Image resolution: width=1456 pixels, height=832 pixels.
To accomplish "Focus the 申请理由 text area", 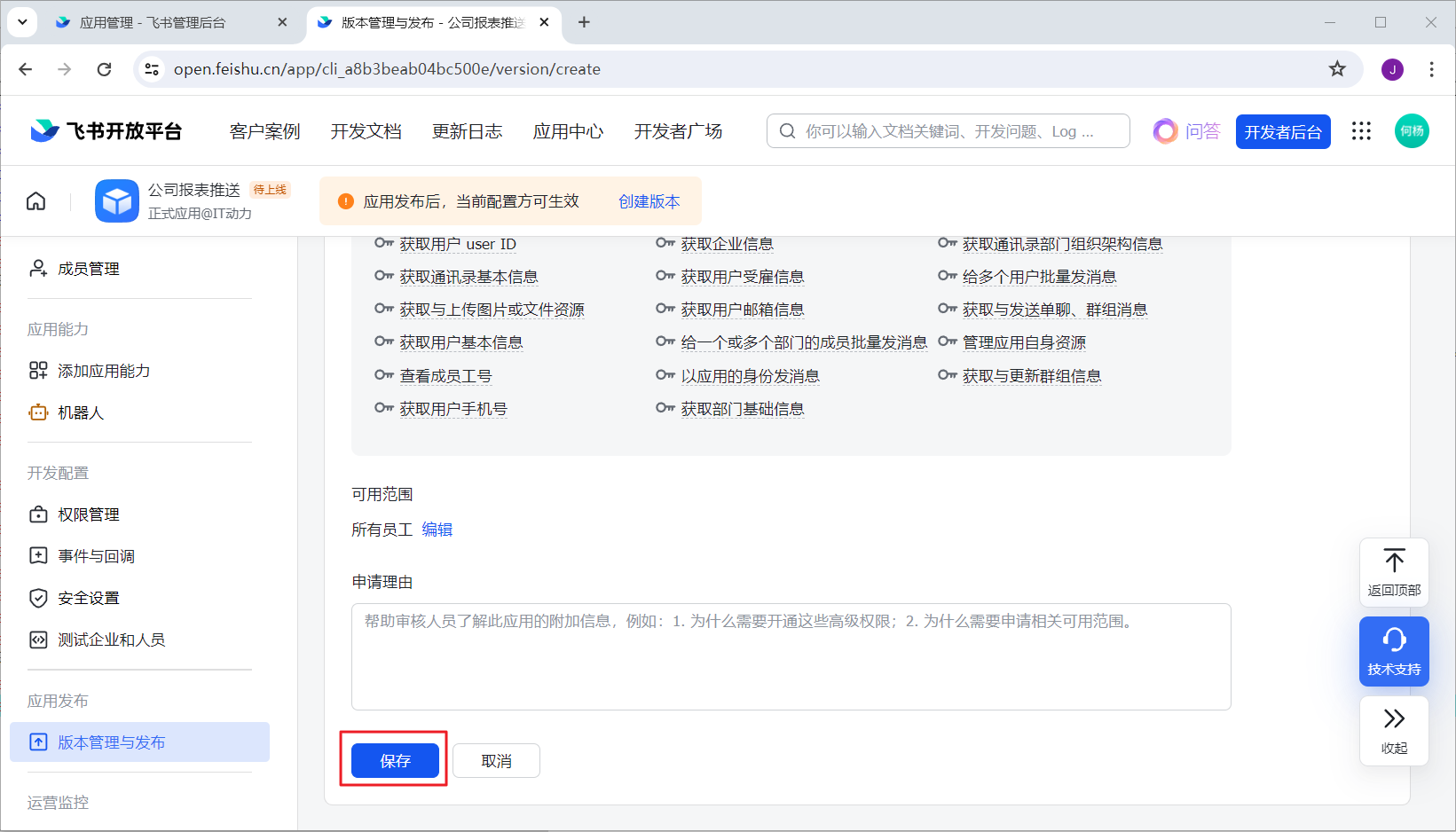I will point(791,656).
